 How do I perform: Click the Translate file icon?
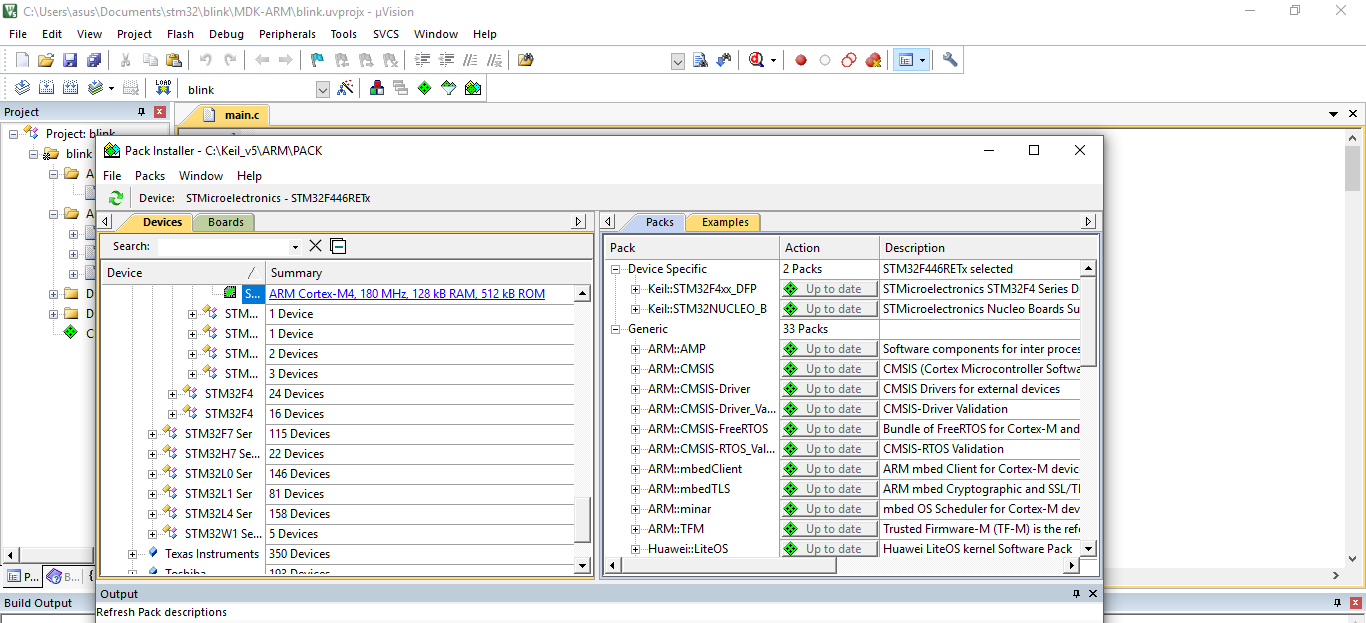(x=22, y=88)
